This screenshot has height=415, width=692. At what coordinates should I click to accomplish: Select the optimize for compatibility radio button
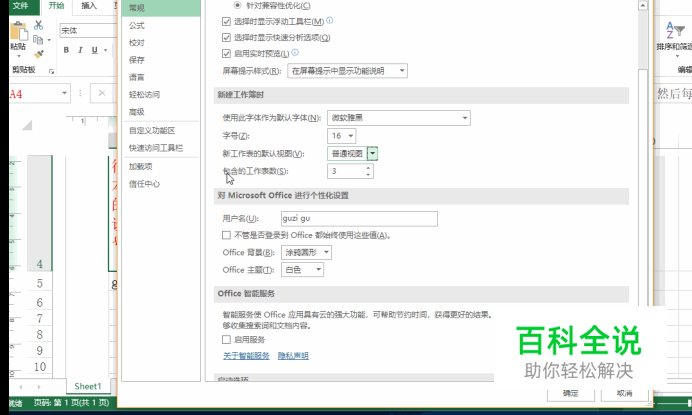[237, 5]
